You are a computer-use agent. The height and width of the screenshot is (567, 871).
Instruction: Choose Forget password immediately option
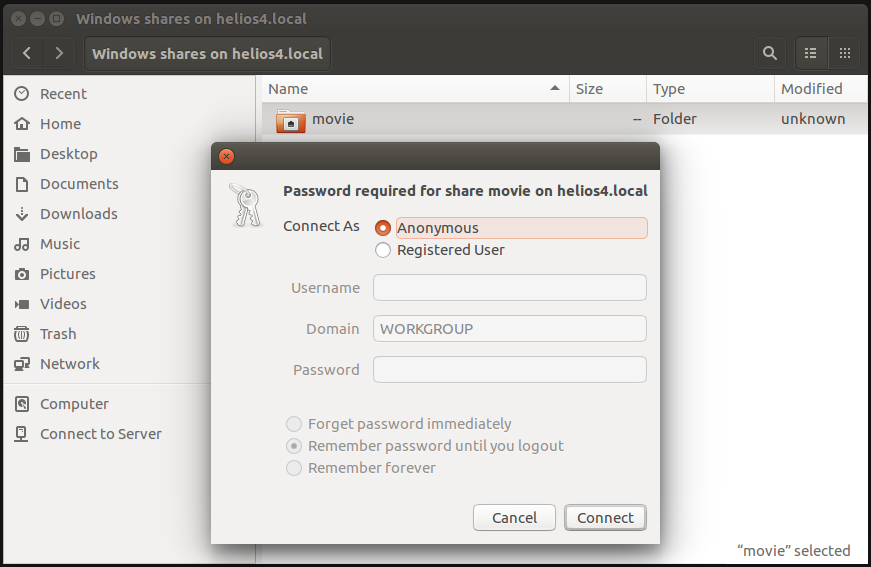[294, 424]
